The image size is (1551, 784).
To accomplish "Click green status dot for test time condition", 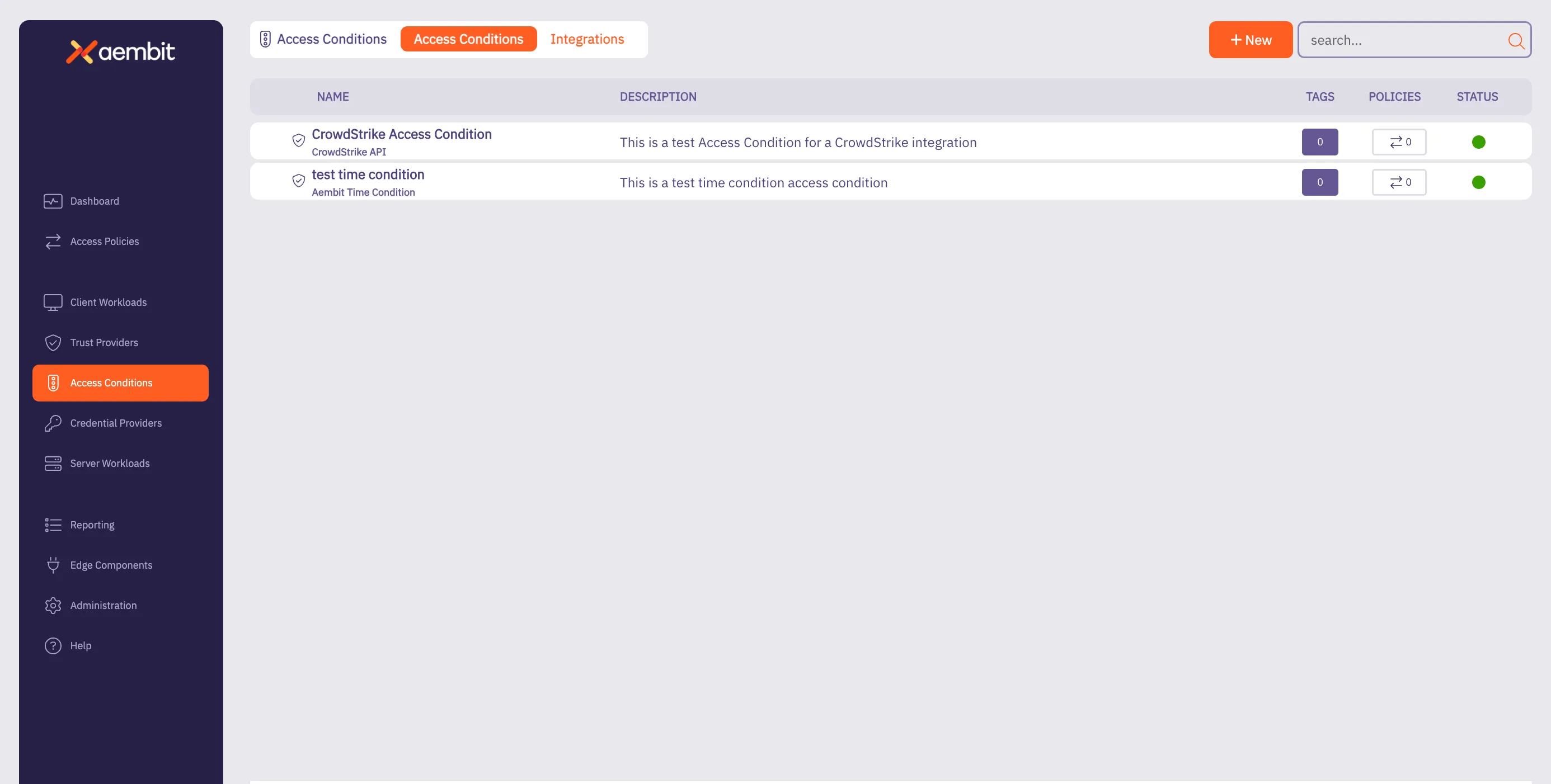I will pyautogui.click(x=1478, y=182).
